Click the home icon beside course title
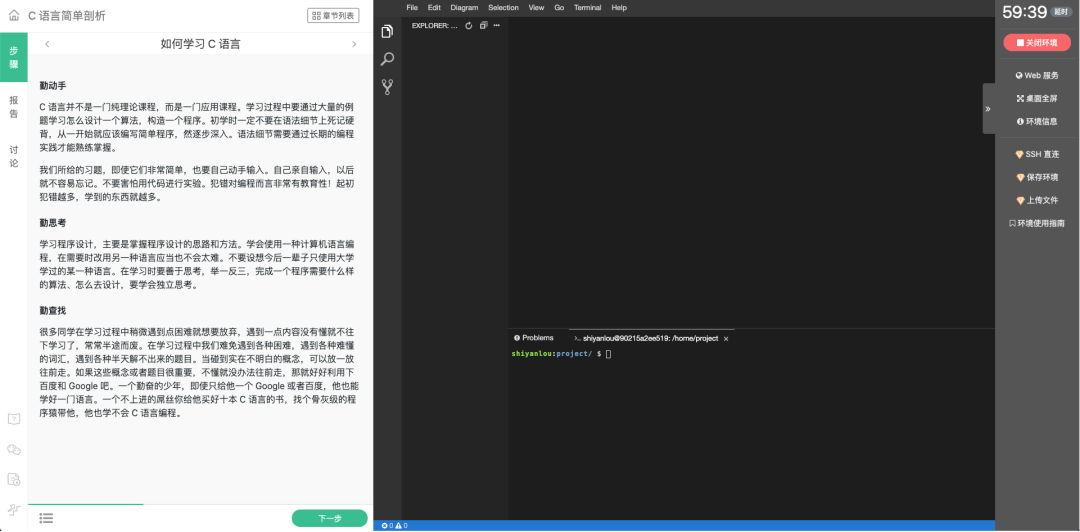This screenshot has height=532, width=1080. [14, 15]
